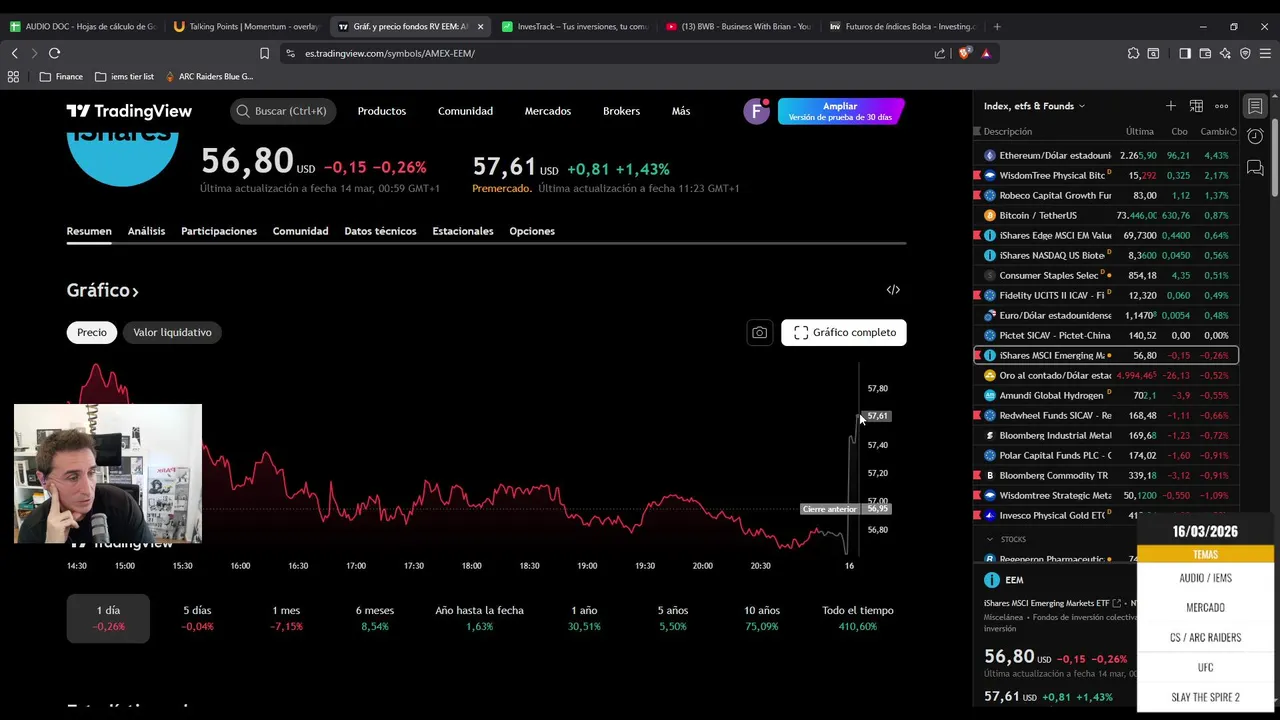The image size is (1280, 720).
Task: Collapse the STOCKS watchlist section
Action: [990, 539]
